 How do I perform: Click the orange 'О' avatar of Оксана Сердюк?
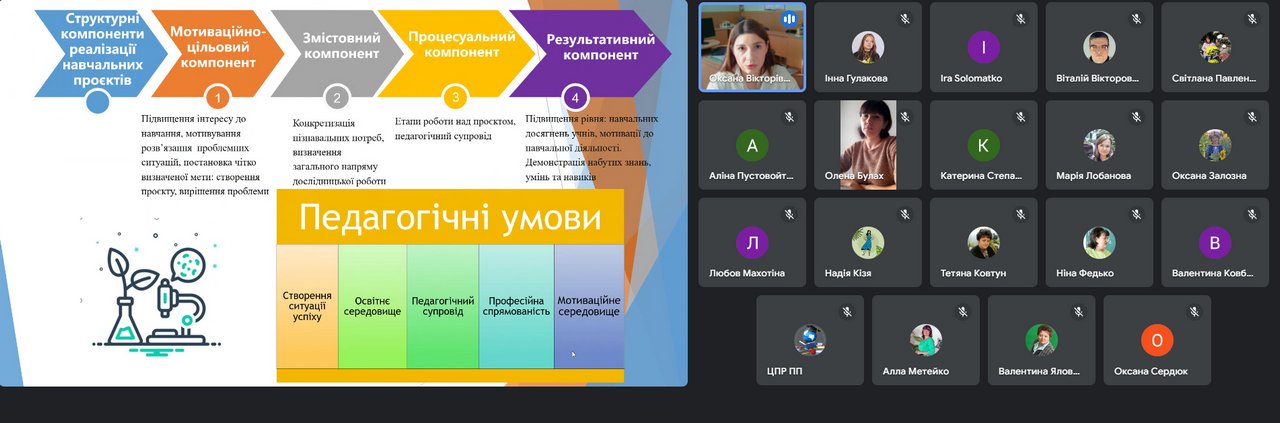pos(1158,341)
